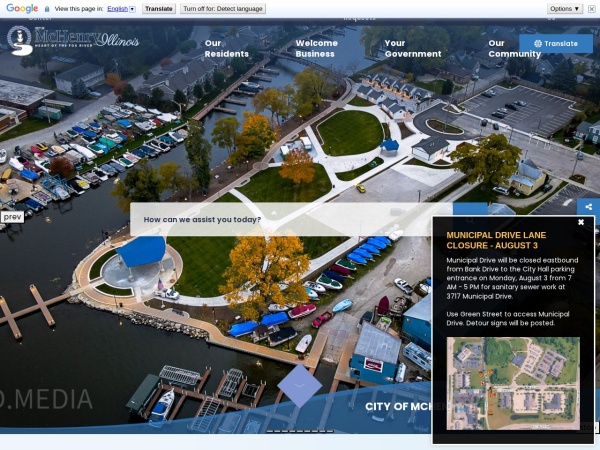
Task: Open the lane closure aerial map thumbnail
Action: [x=513, y=383]
